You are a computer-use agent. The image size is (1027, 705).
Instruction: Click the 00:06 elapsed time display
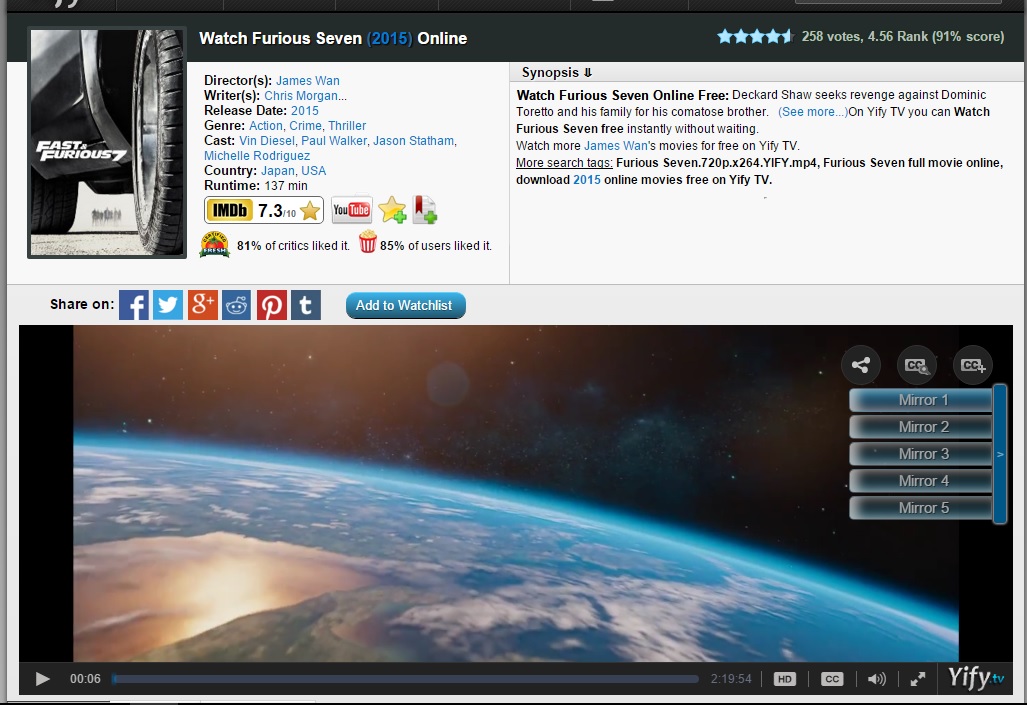coord(85,679)
